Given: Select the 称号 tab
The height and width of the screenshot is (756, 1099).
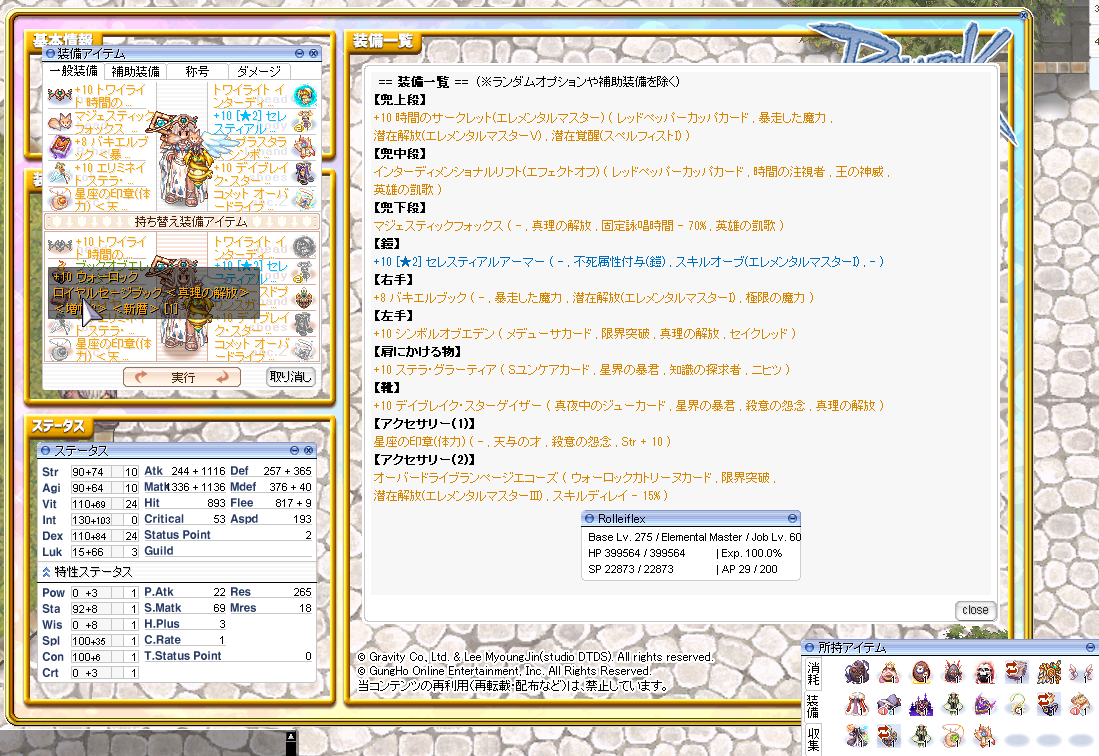Looking at the screenshot, I should pos(197,72).
